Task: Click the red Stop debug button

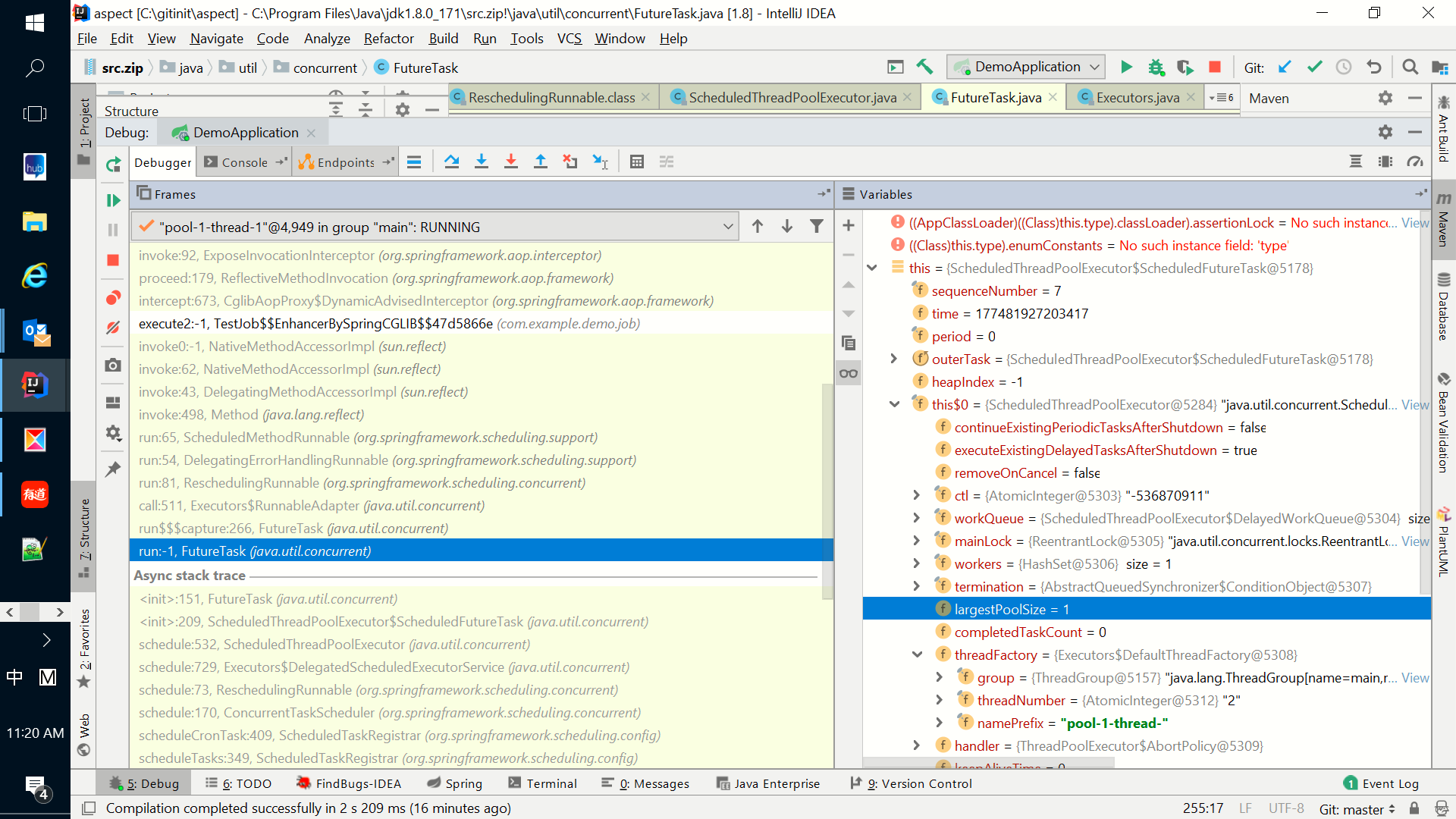Action: [x=114, y=260]
